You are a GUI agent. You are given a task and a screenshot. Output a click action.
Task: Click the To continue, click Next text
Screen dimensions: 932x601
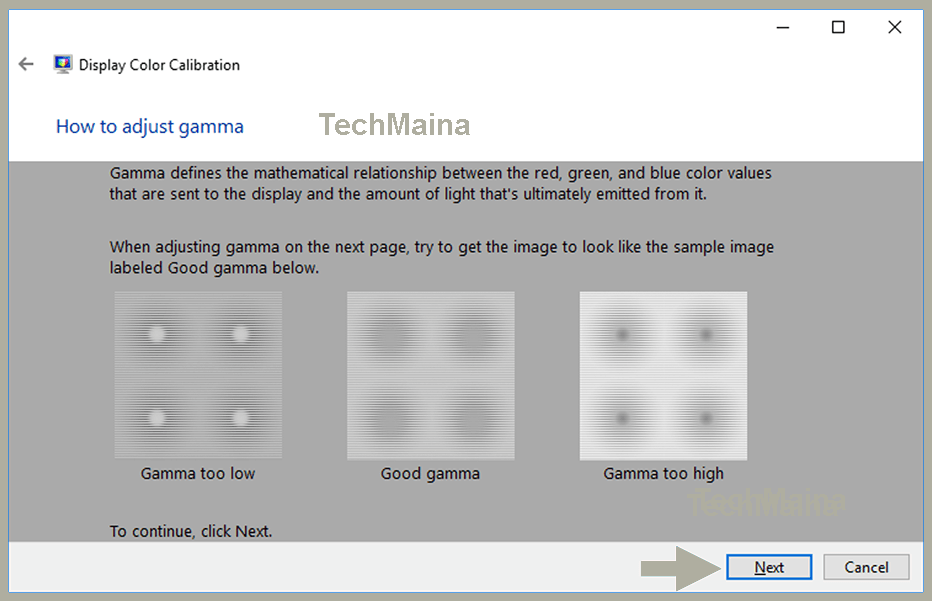[x=191, y=531]
